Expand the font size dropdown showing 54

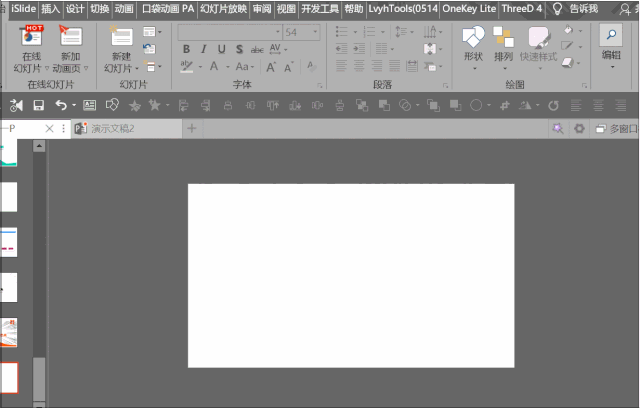(x=317, y=32)
